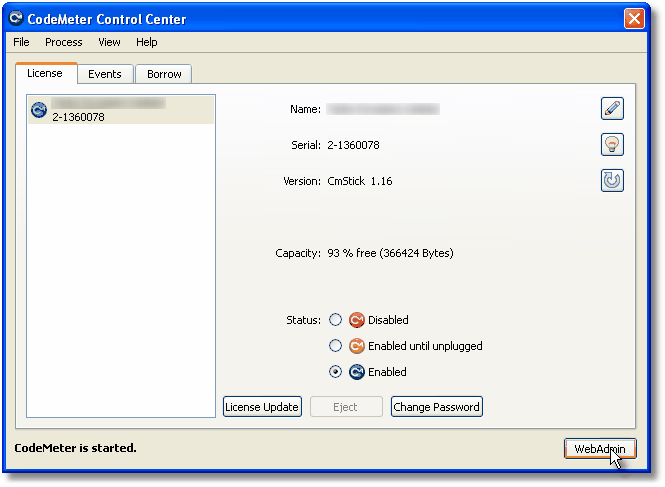Switch to the License tab
Image resolution: width=665 pixels, height=487 pixels.
45,73
